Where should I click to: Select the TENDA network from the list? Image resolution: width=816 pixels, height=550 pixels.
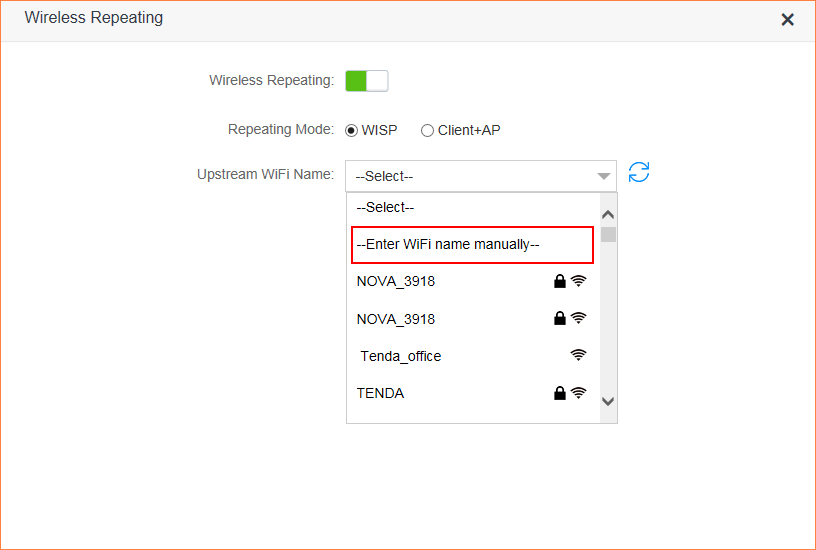click(381, 393)
